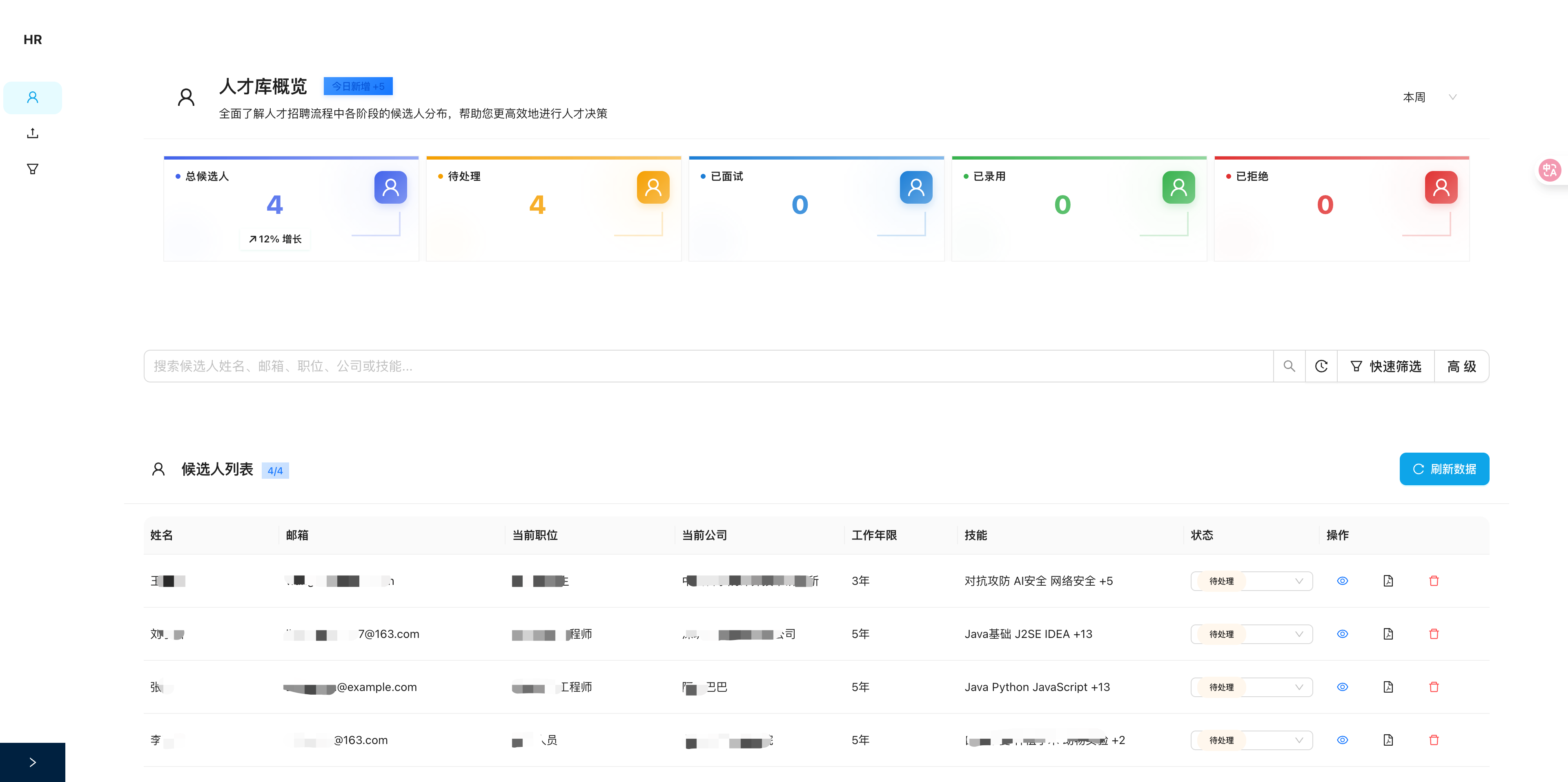The width and height of the screenshot is (1568, 782).
Task: Click the 人才库概览 heading
Action: pyautogui.click(x=263, y=87)
